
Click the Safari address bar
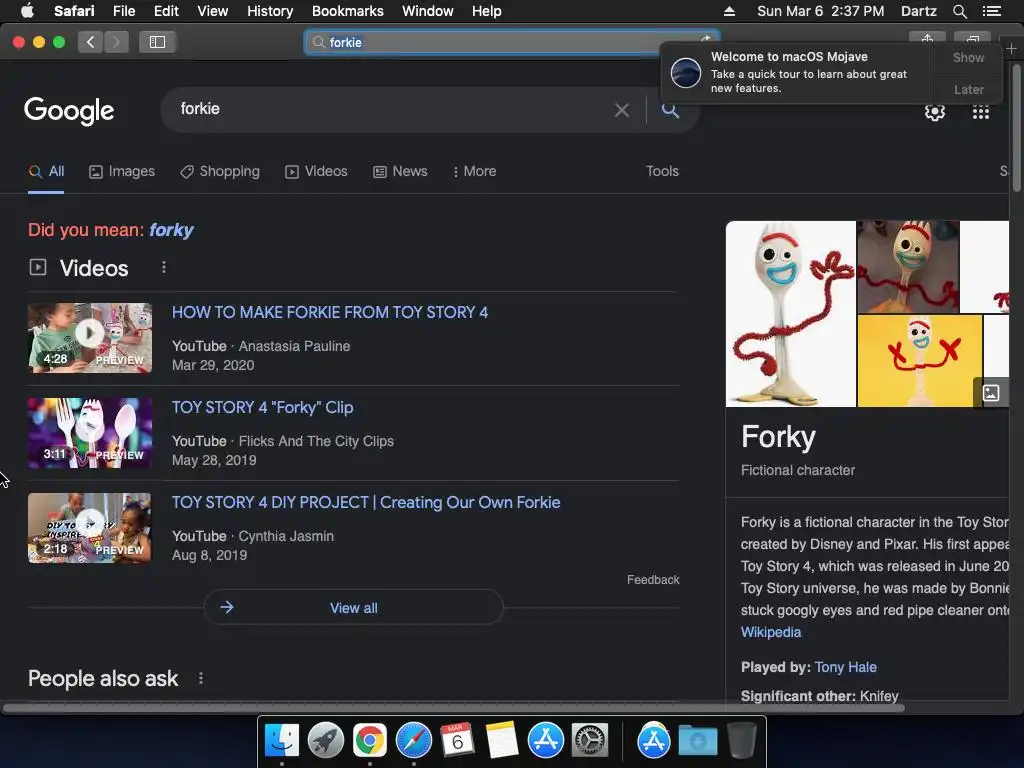pos(511,42)
